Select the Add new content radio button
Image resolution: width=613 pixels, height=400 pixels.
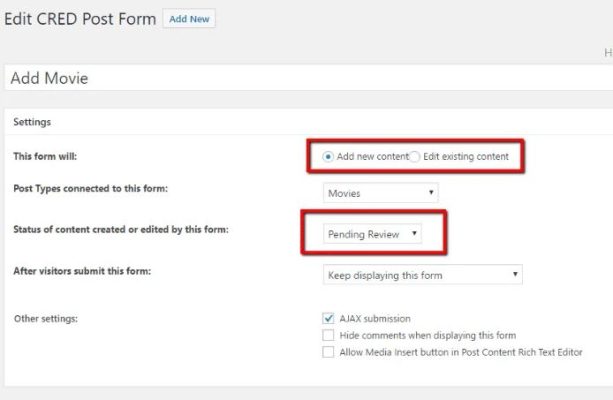point(329,157)
